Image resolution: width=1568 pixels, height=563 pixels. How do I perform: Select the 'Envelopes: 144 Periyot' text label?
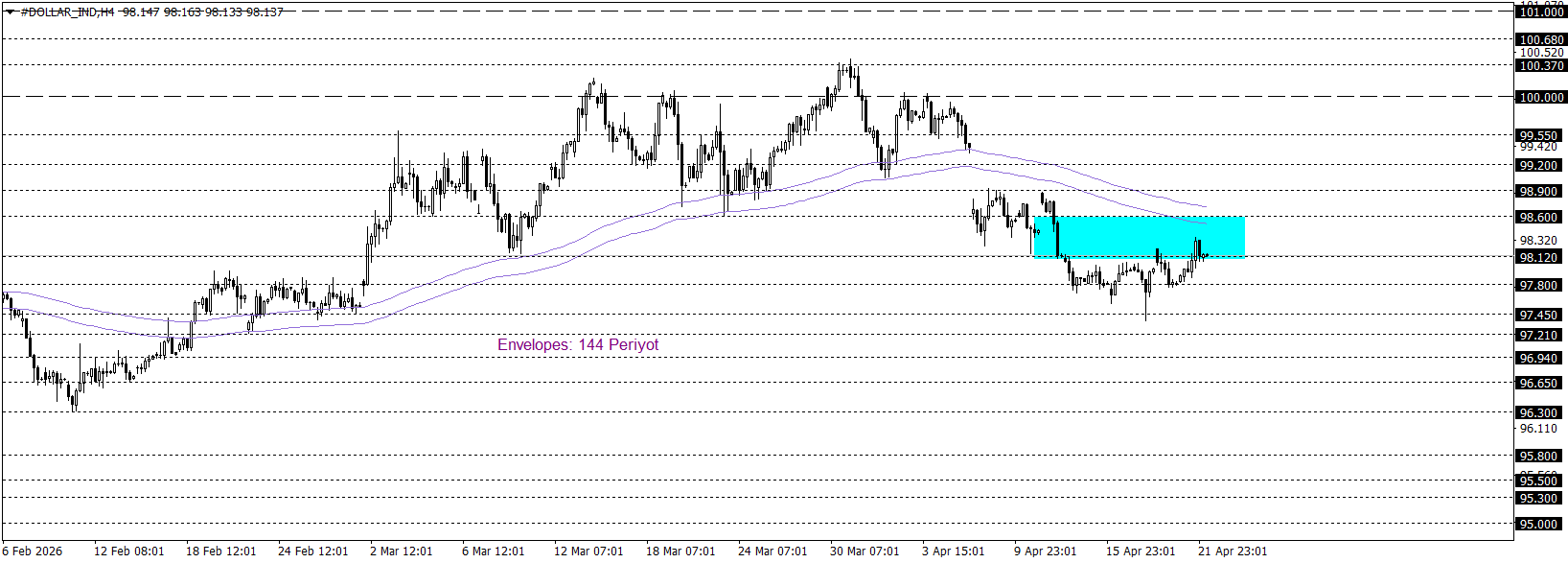(577, 345)
